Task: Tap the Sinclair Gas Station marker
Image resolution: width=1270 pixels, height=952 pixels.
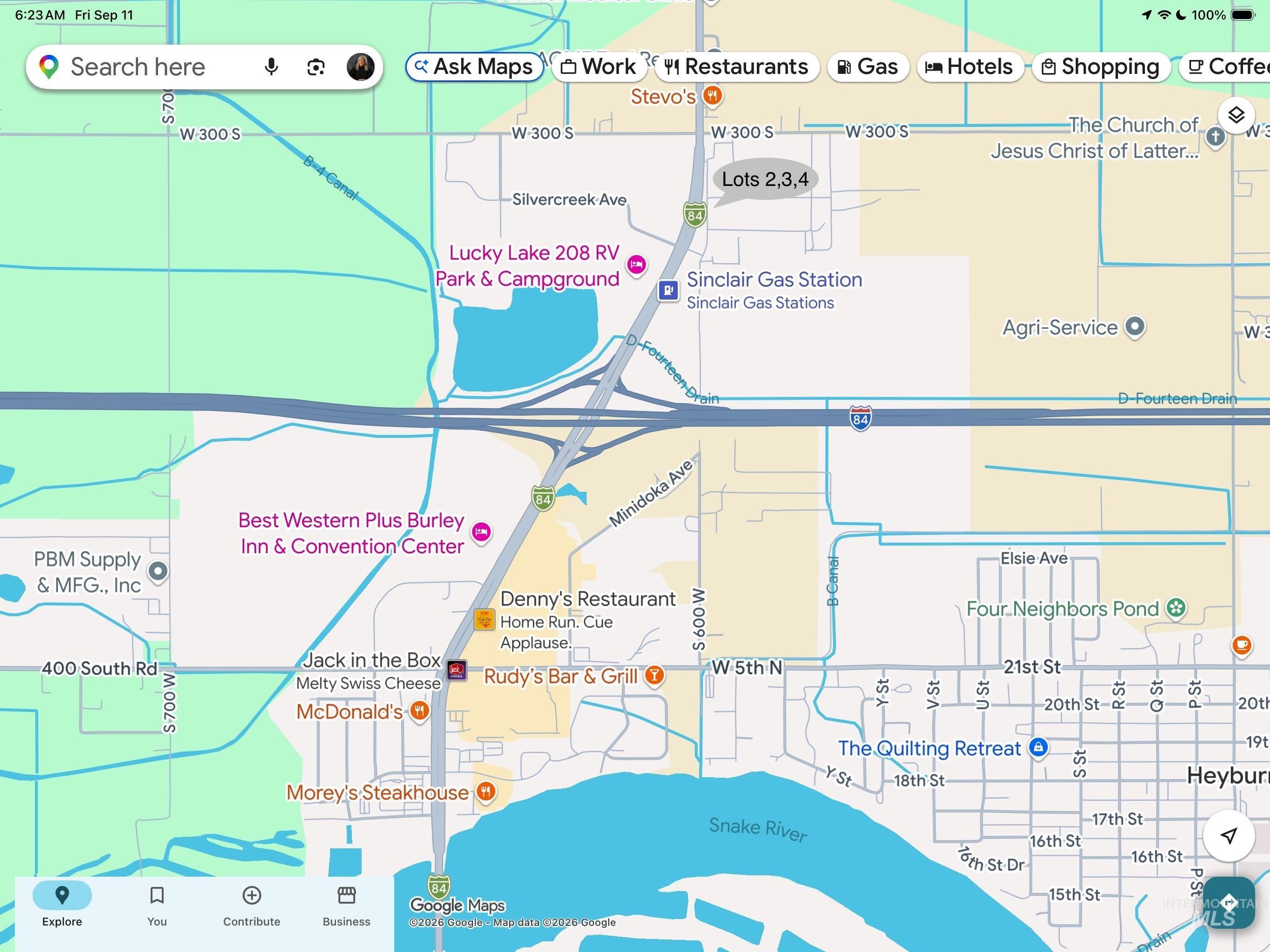Action: pyautogui.click(x=668, y=291)
